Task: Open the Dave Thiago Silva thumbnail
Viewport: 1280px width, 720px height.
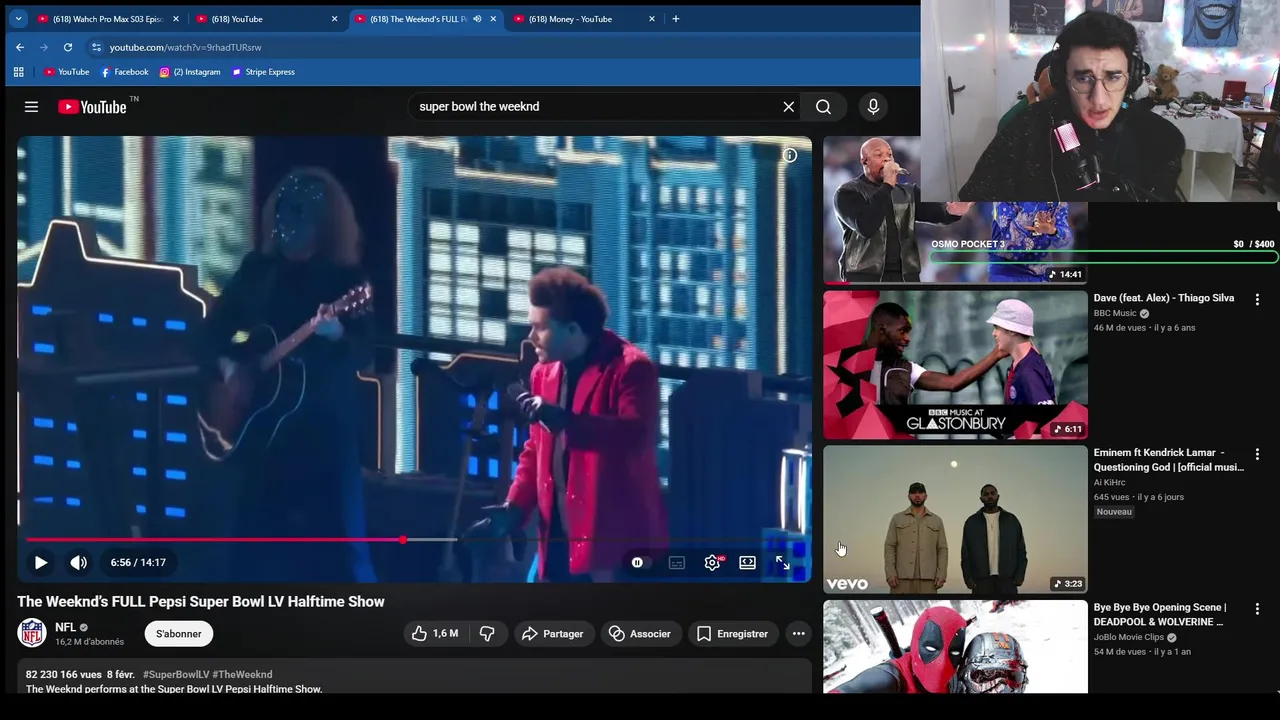Action: click(x=955, y=365)
